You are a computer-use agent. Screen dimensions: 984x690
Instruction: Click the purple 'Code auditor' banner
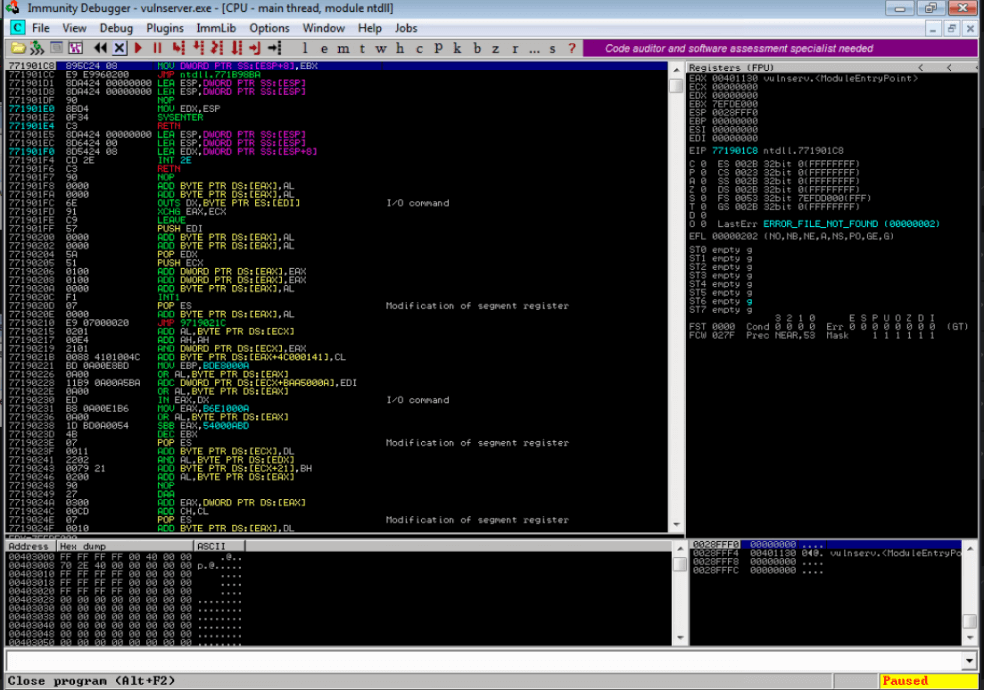pyautogui.click(x=780, y=48)
